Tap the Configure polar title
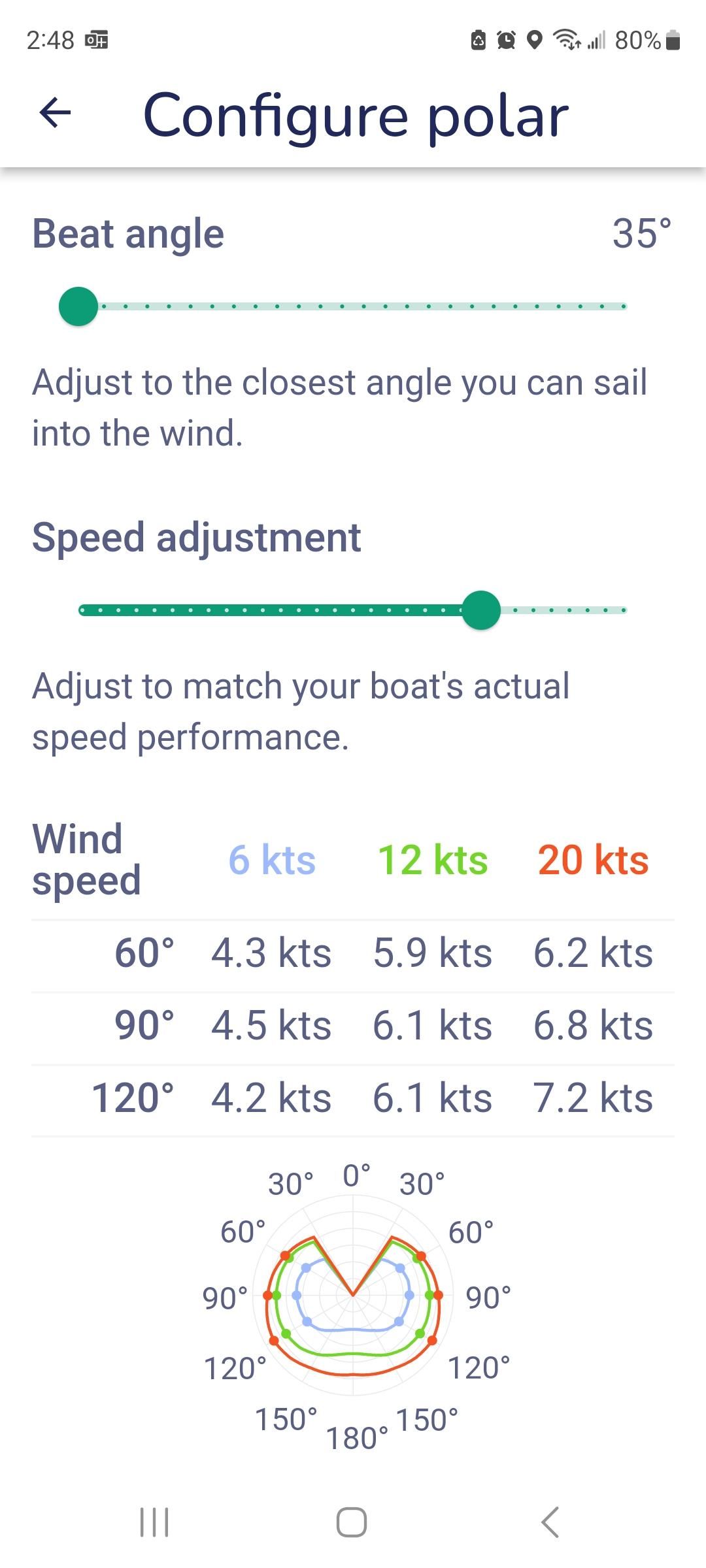This screenshot has width=706, height=1568. click(356, 115)
